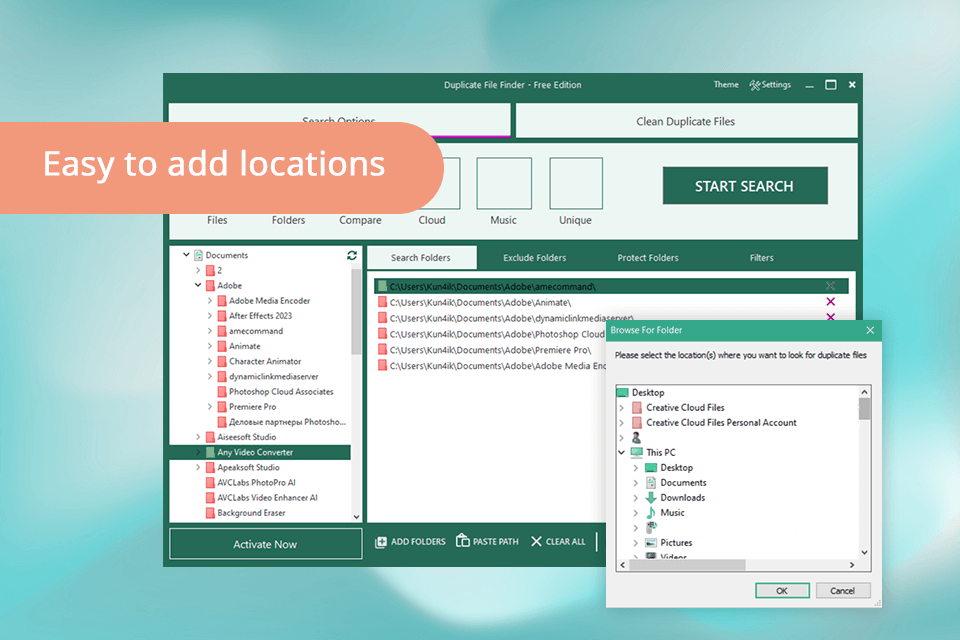Click ADD FOLDERS in the bottom toolbar
The height and width of the screenshot is (640, 960).
point(410,541)
